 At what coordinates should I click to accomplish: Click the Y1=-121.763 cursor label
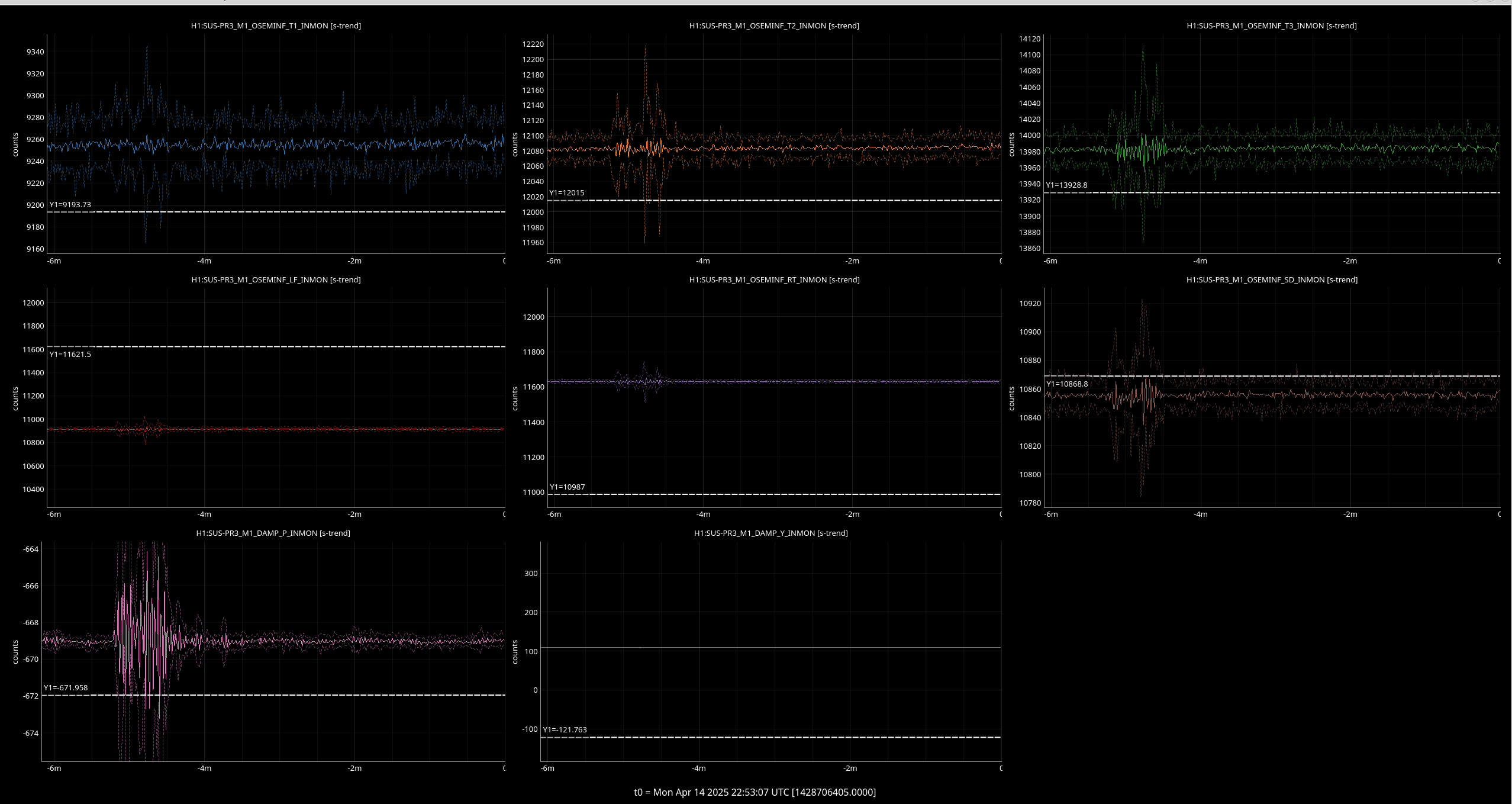point(565,730)
